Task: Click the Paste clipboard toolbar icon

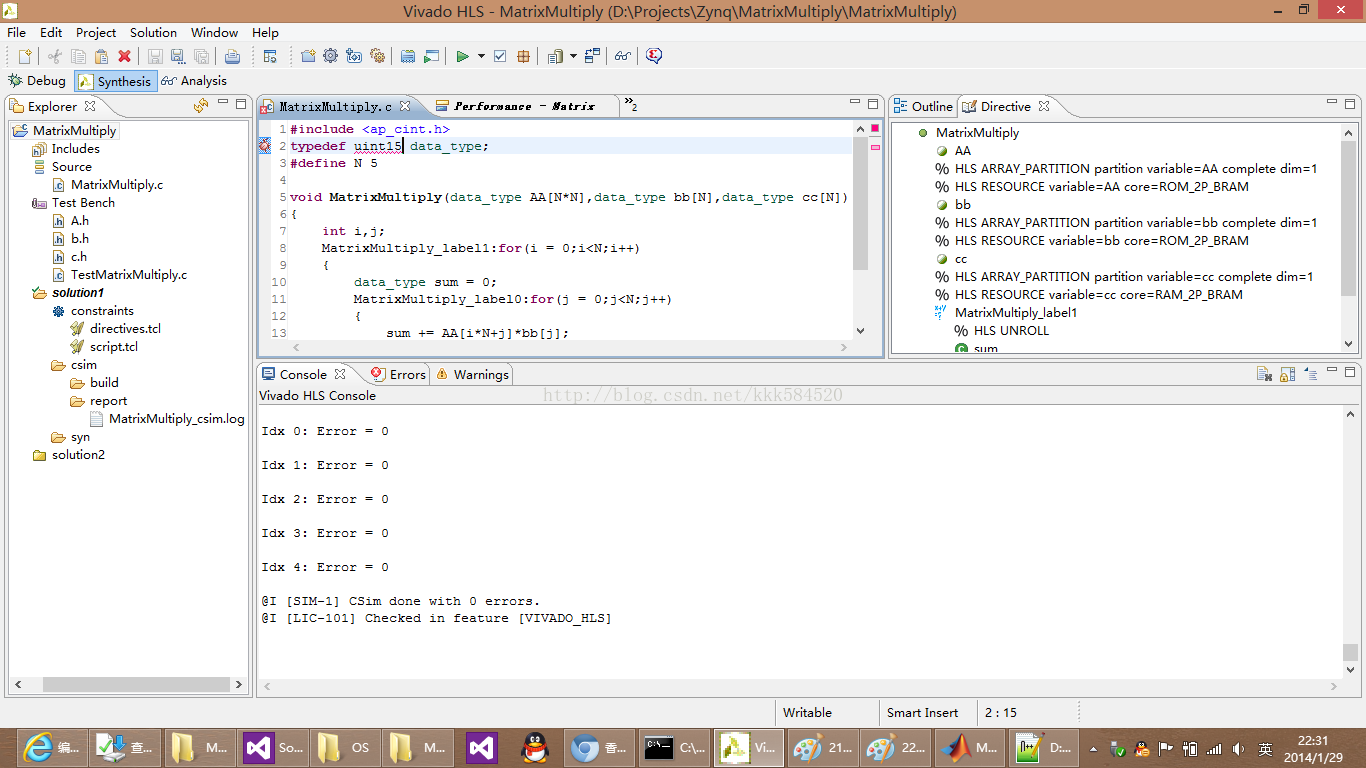Action: pyautogui.click(x=101, y=56)
